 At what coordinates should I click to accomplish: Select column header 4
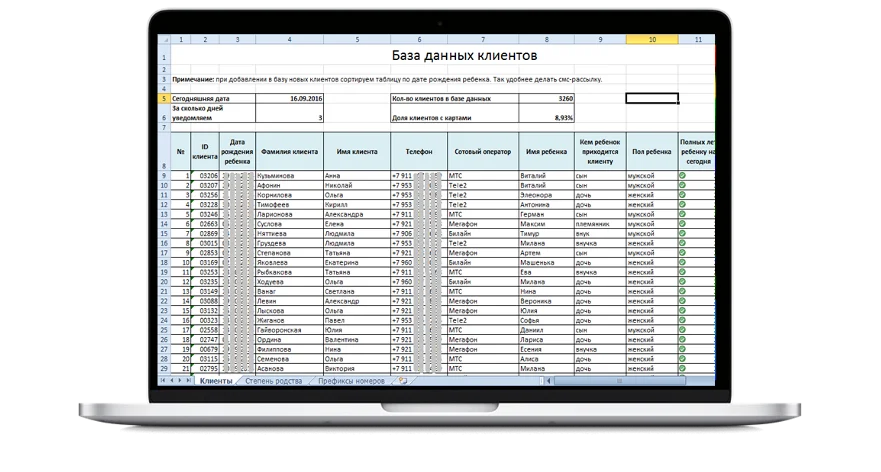pos(290,40)
